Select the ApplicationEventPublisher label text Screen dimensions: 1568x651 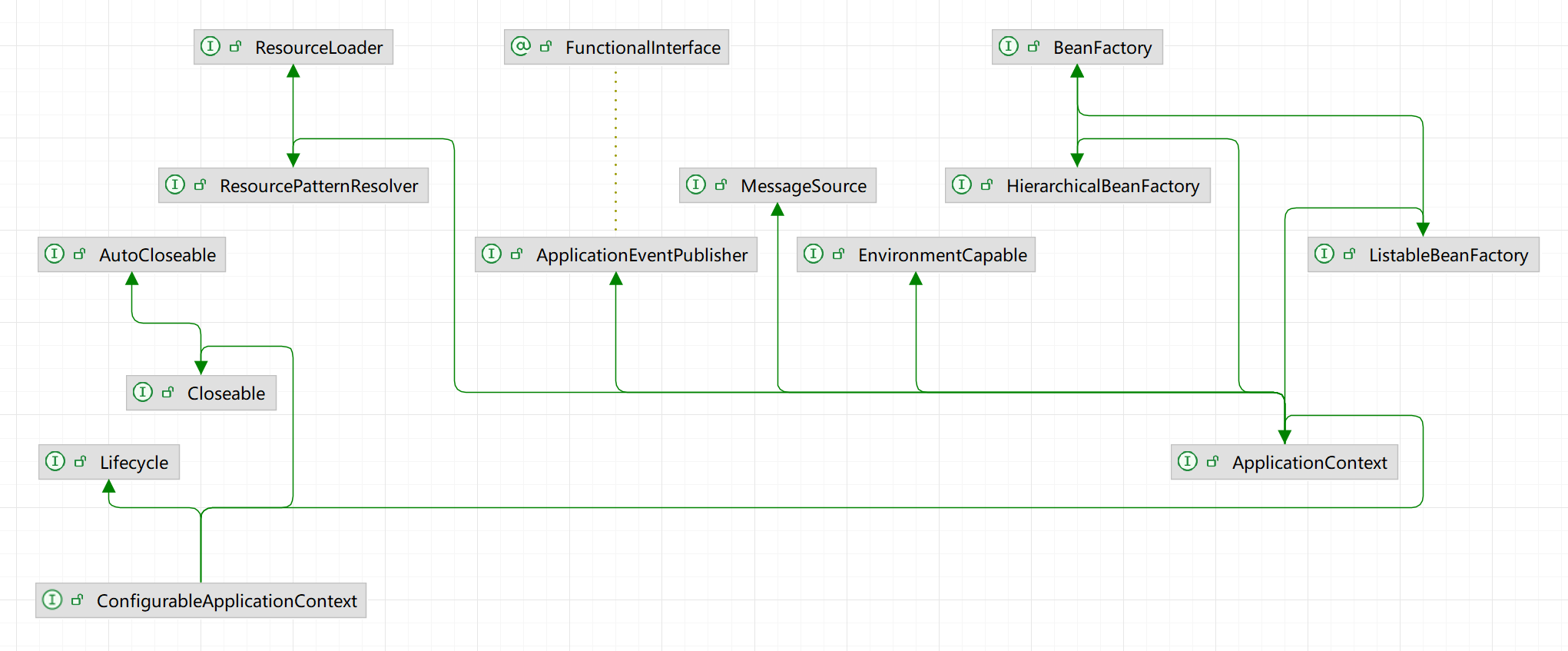point(641,255)
